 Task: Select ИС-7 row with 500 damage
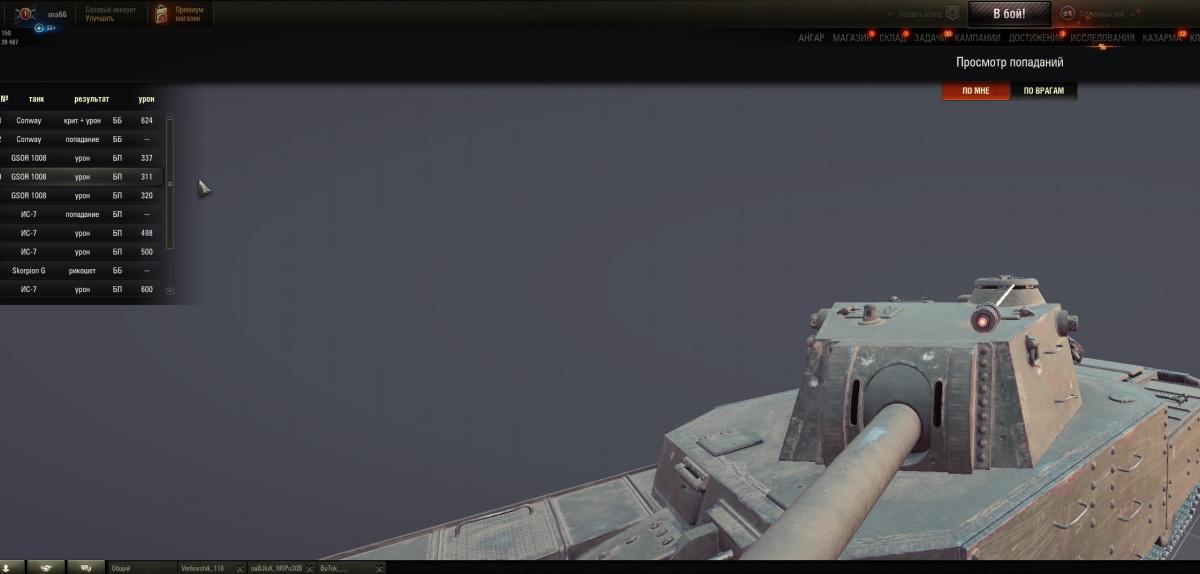pos(80,252)
